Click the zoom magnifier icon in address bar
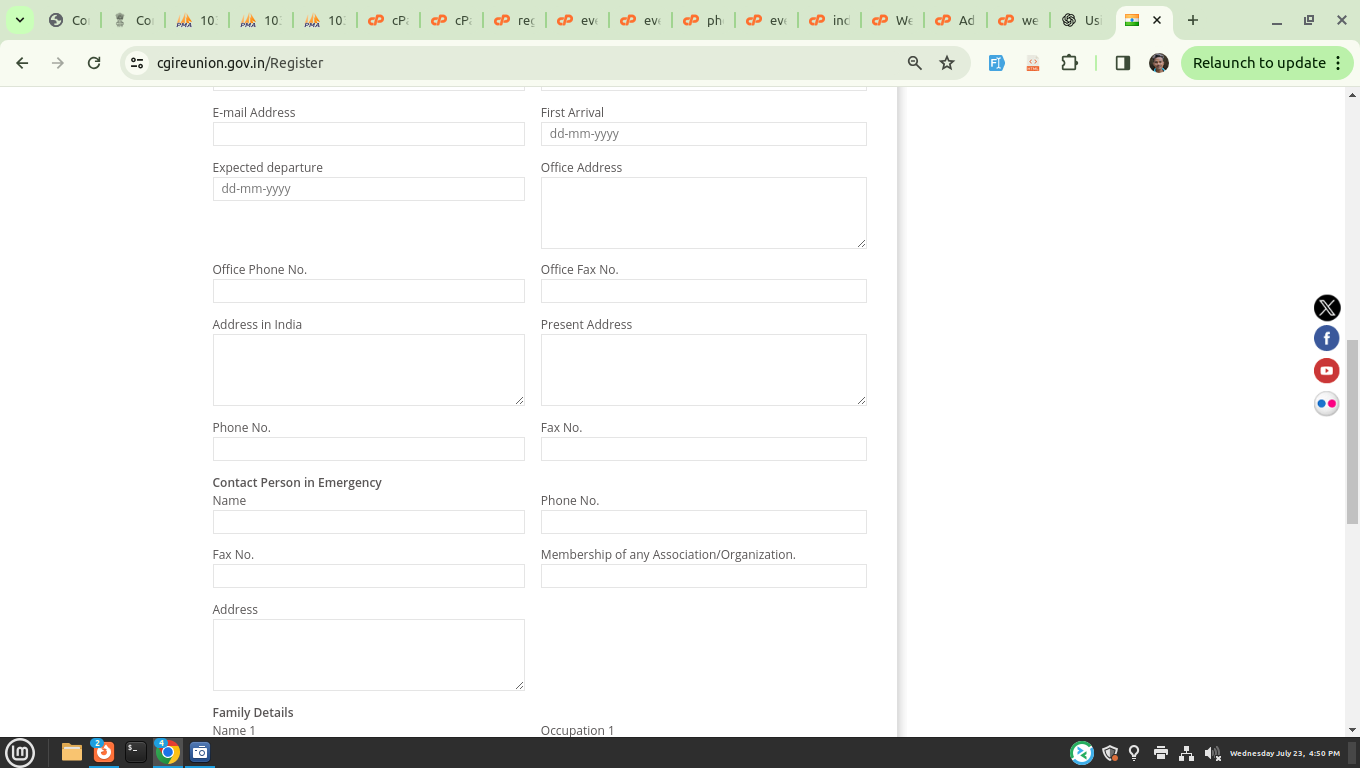This screenshot has height=768, width=1360. (x=914, y=63)
